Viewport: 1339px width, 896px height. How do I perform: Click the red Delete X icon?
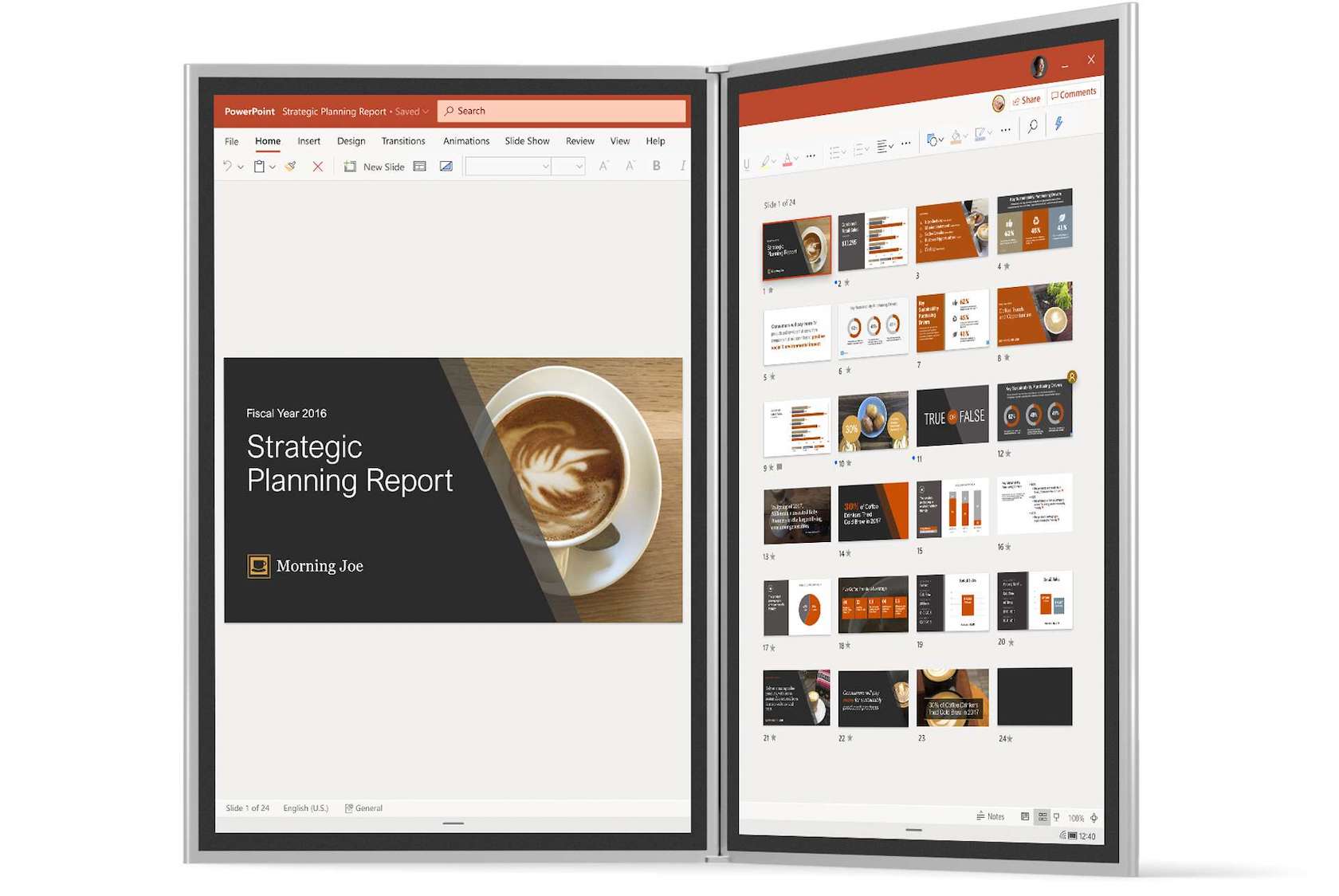tap(317, 167)
